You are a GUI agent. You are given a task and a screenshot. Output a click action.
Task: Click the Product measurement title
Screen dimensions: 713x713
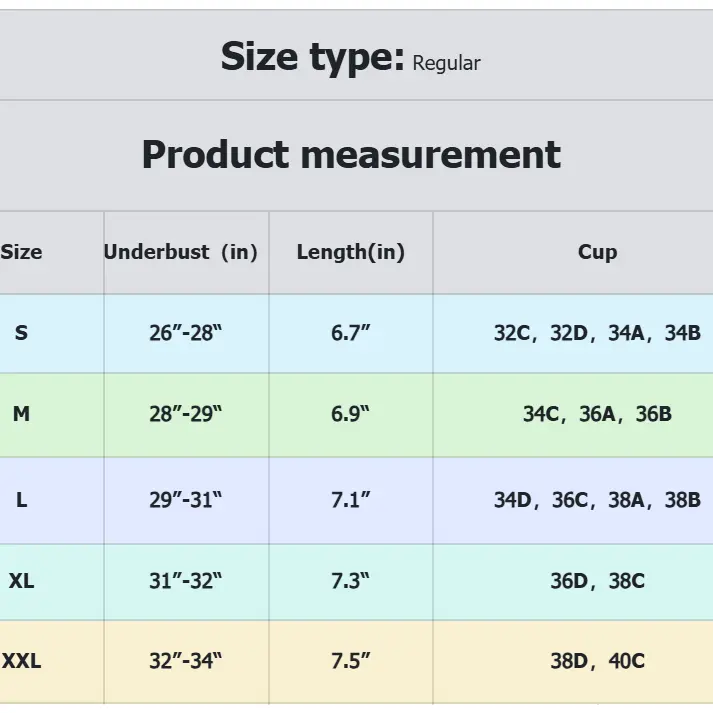click(351, 155)
